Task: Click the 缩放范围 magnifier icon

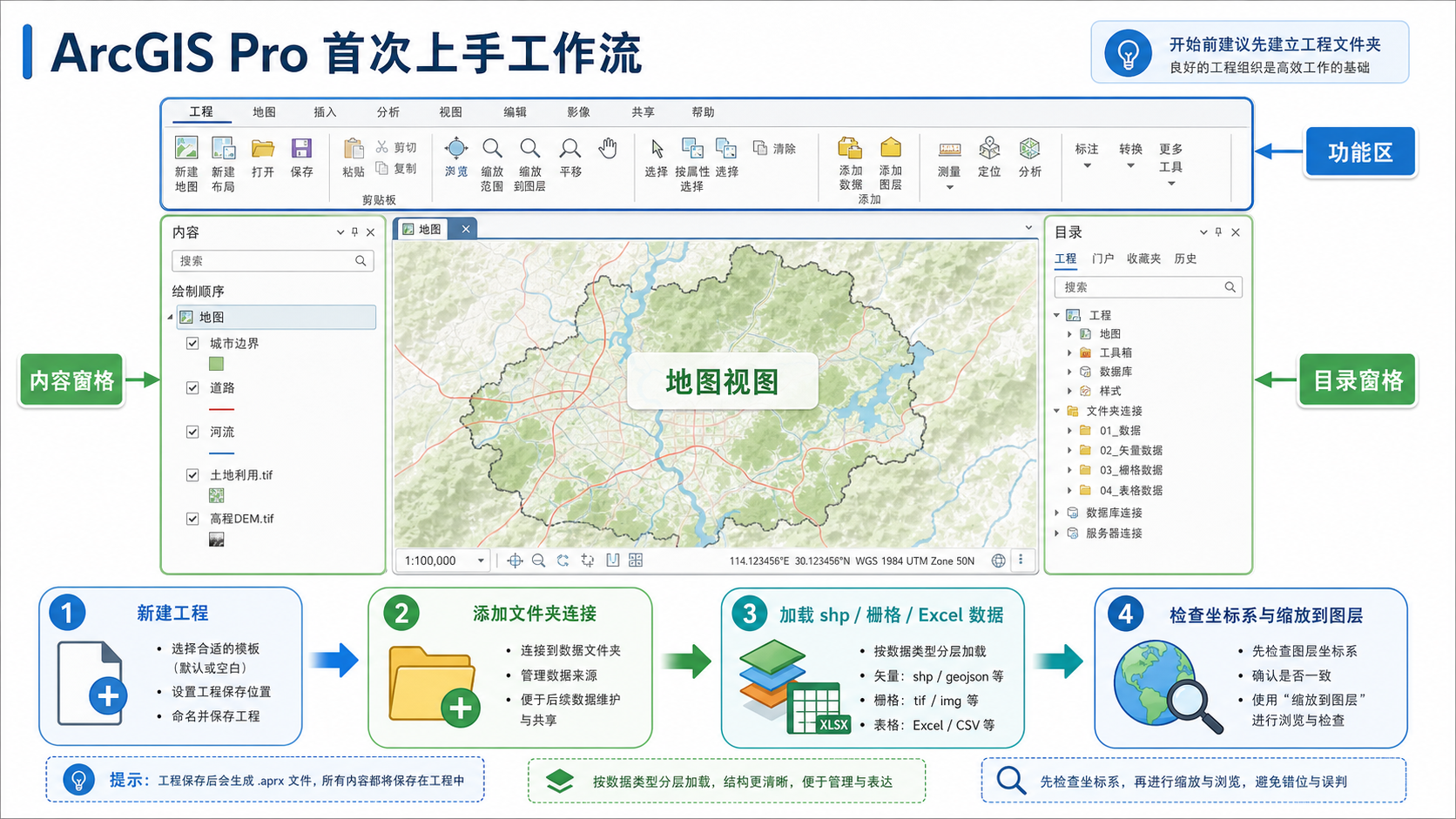Action: pos(492,148)
